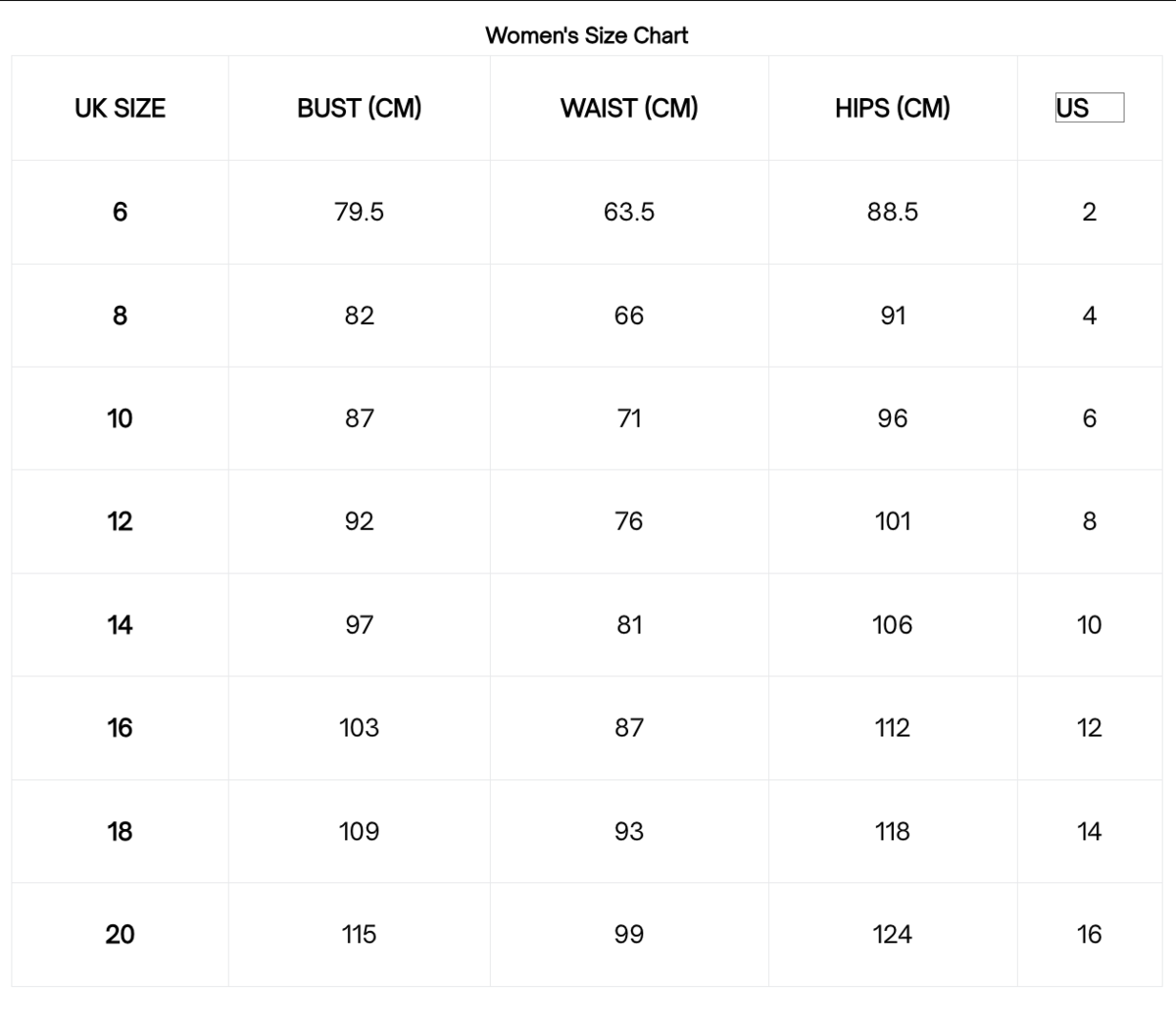Select waist value 93 cell
Image resolution: width=1176 pixels, height=1030 pixels.
(x=629, y=831)
